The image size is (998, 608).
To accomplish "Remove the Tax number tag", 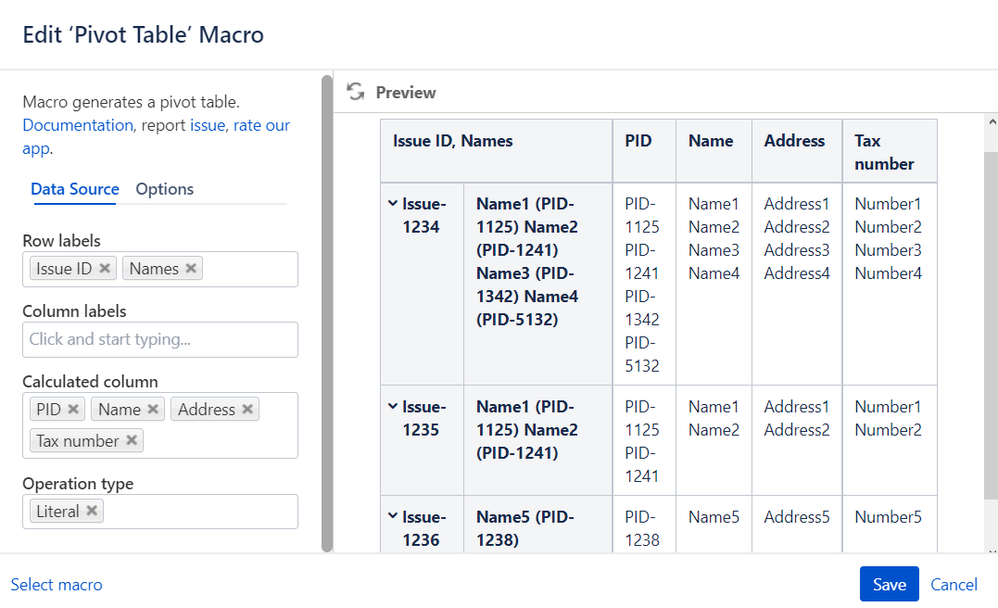I will click(x=132, y=441).
